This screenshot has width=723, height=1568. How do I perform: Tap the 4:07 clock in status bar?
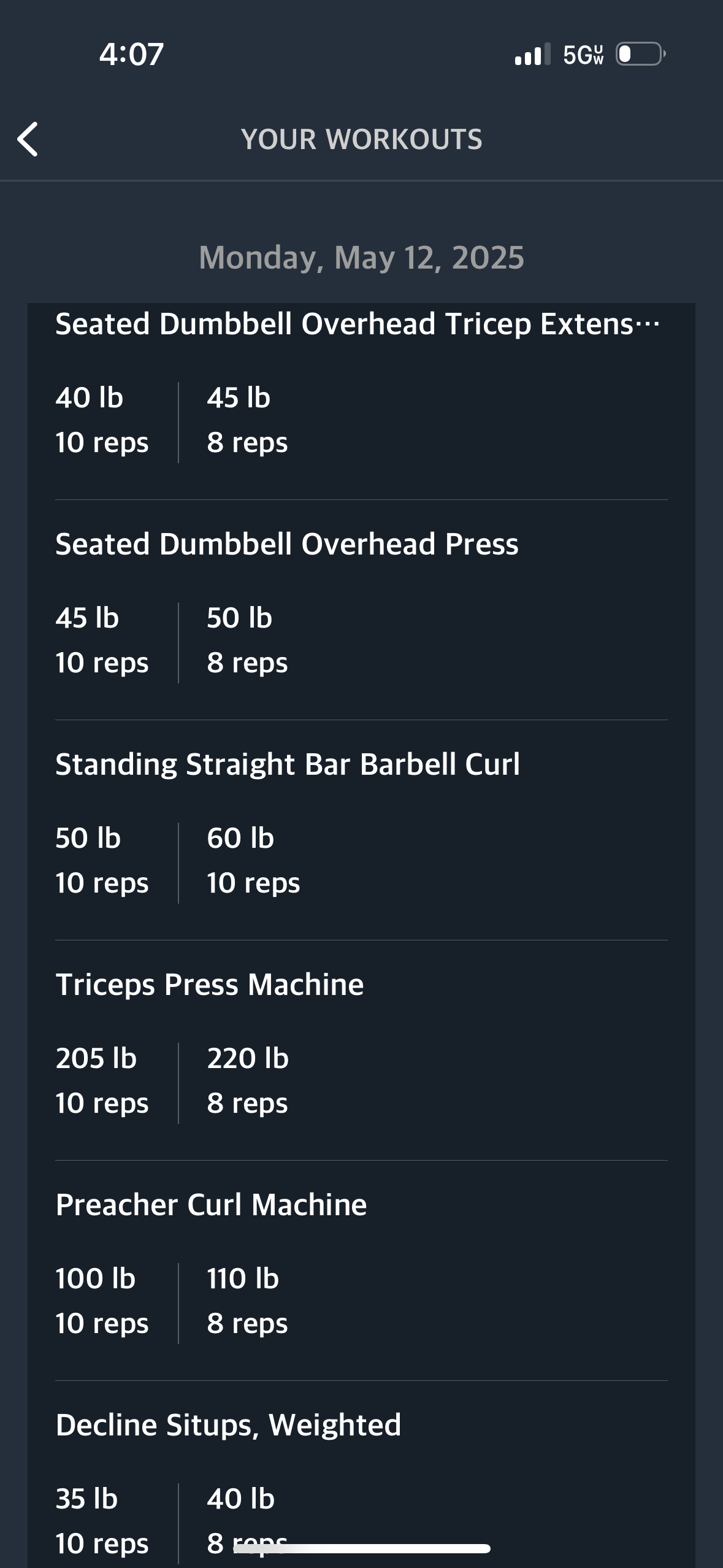(x=131, y=54)
